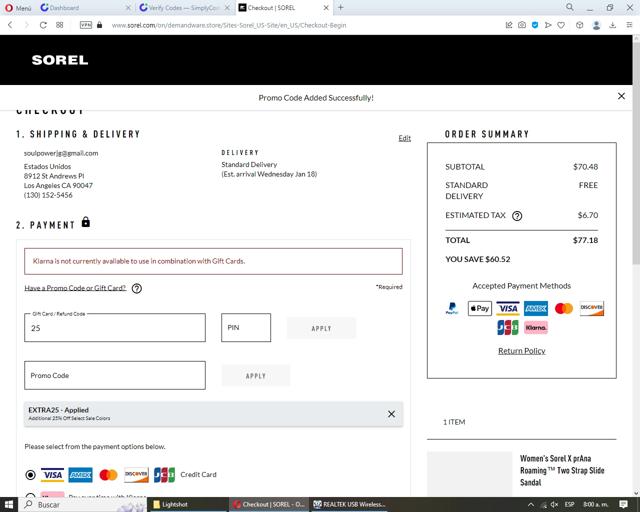Click the Klarna accepted payment logo
Viewport: 640px width, 512px height.
coord(536,327)
